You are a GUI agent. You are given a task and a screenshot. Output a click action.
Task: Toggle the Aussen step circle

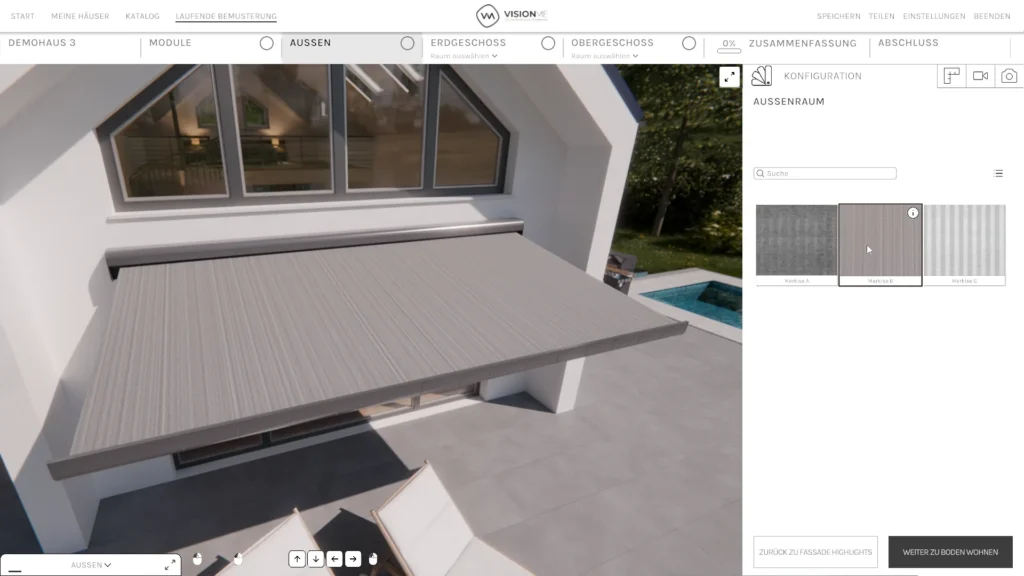(407, 43)
